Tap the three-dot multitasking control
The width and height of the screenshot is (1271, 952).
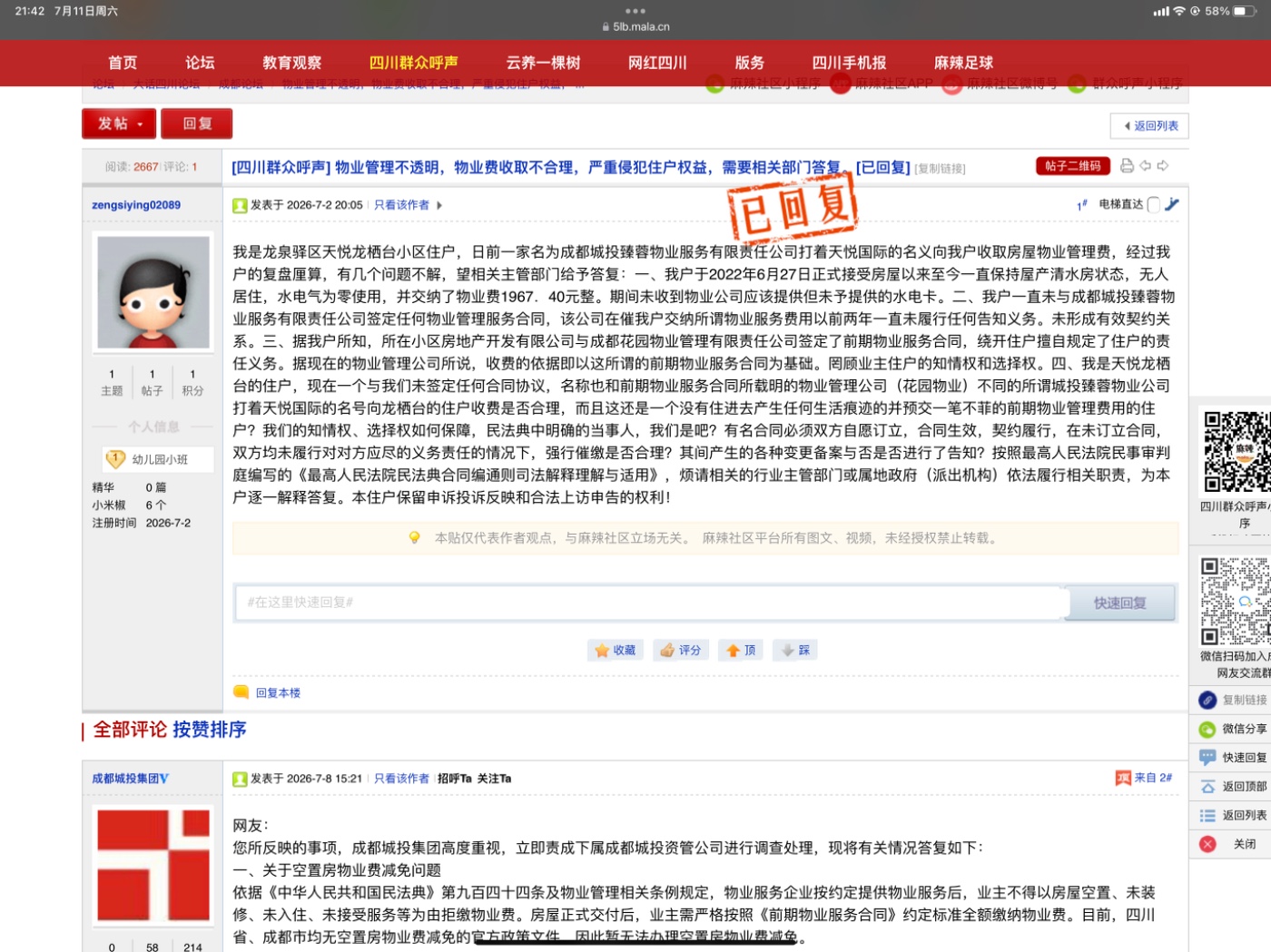point(635,11)
